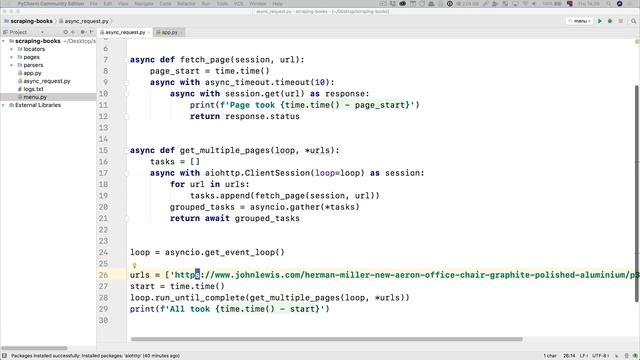
Task: Select logs.txt in project tree
Action: 31,89
